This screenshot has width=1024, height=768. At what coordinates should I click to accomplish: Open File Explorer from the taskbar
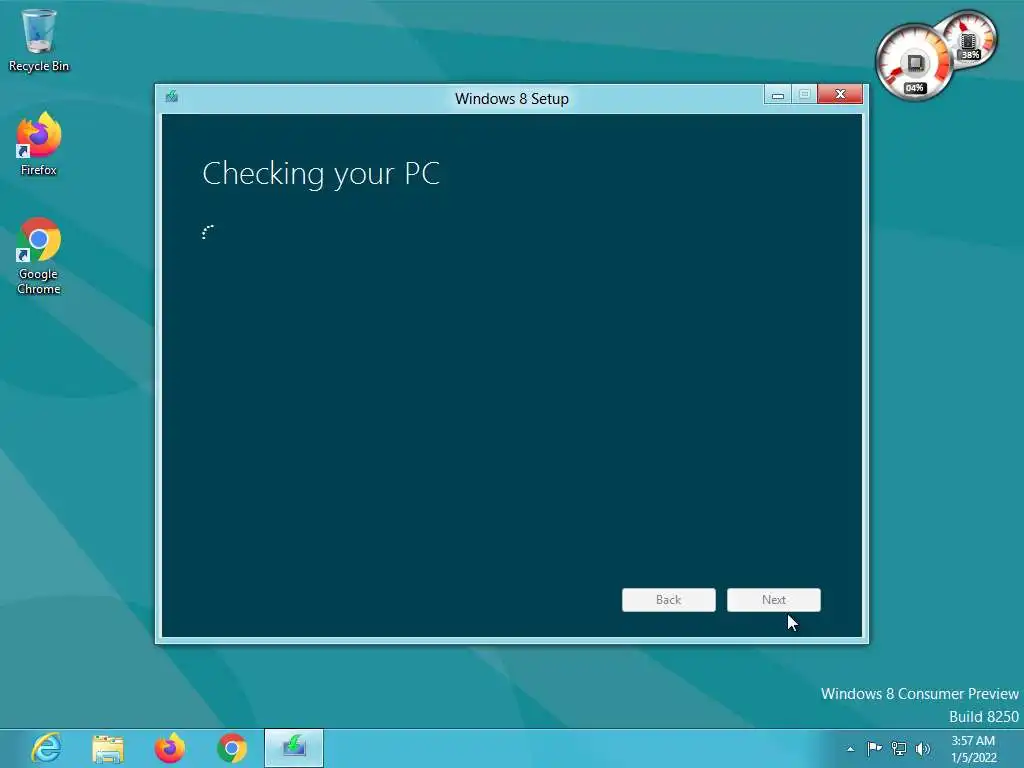tap(108, 748)
